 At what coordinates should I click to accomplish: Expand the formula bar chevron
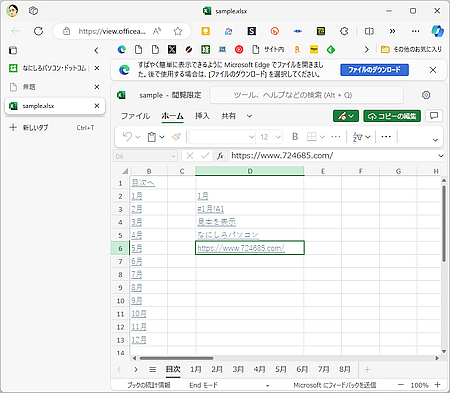coord(441,156)
